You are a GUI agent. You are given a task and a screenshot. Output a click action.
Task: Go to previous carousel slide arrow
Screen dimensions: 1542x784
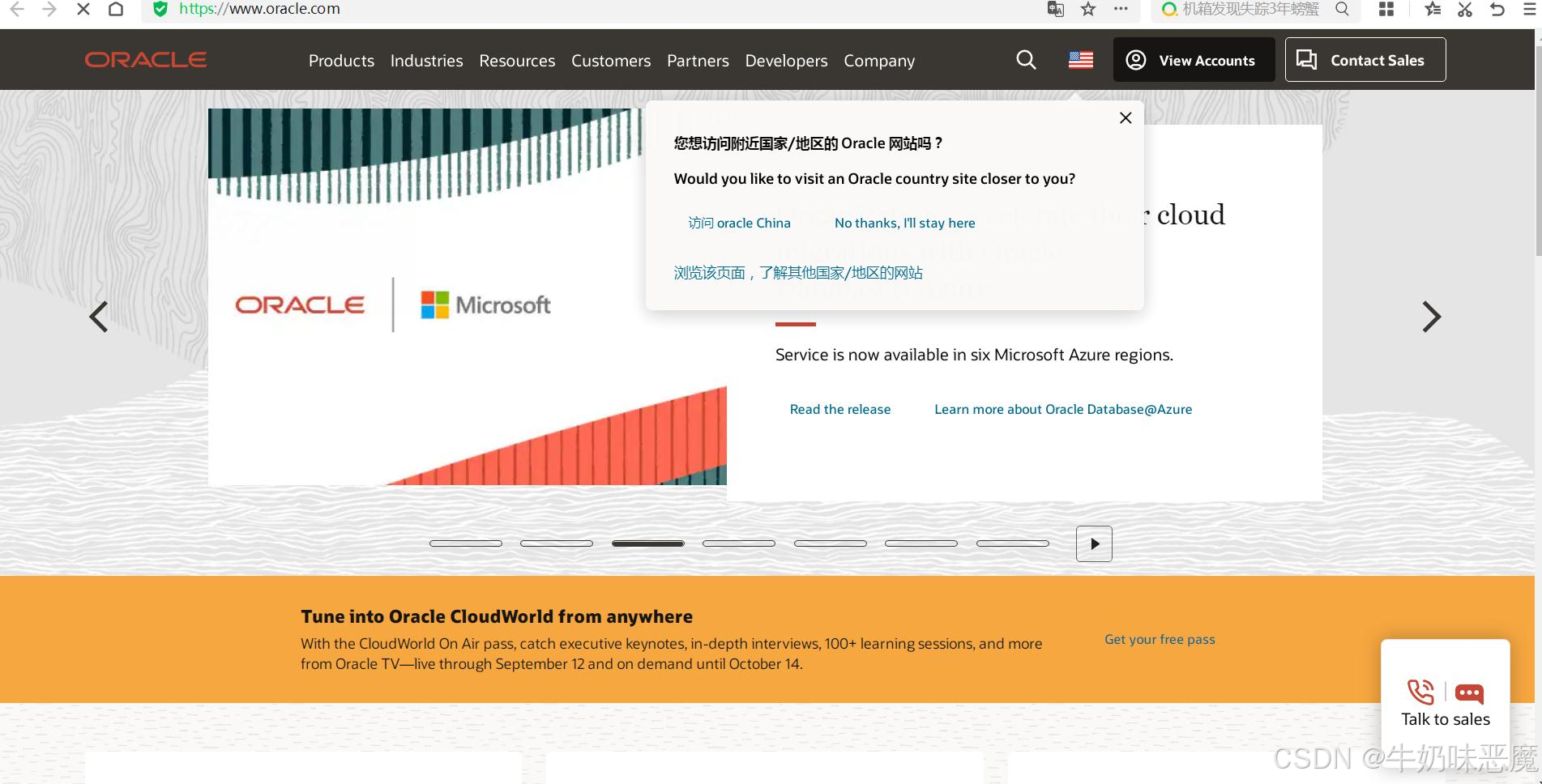point(99,317)
